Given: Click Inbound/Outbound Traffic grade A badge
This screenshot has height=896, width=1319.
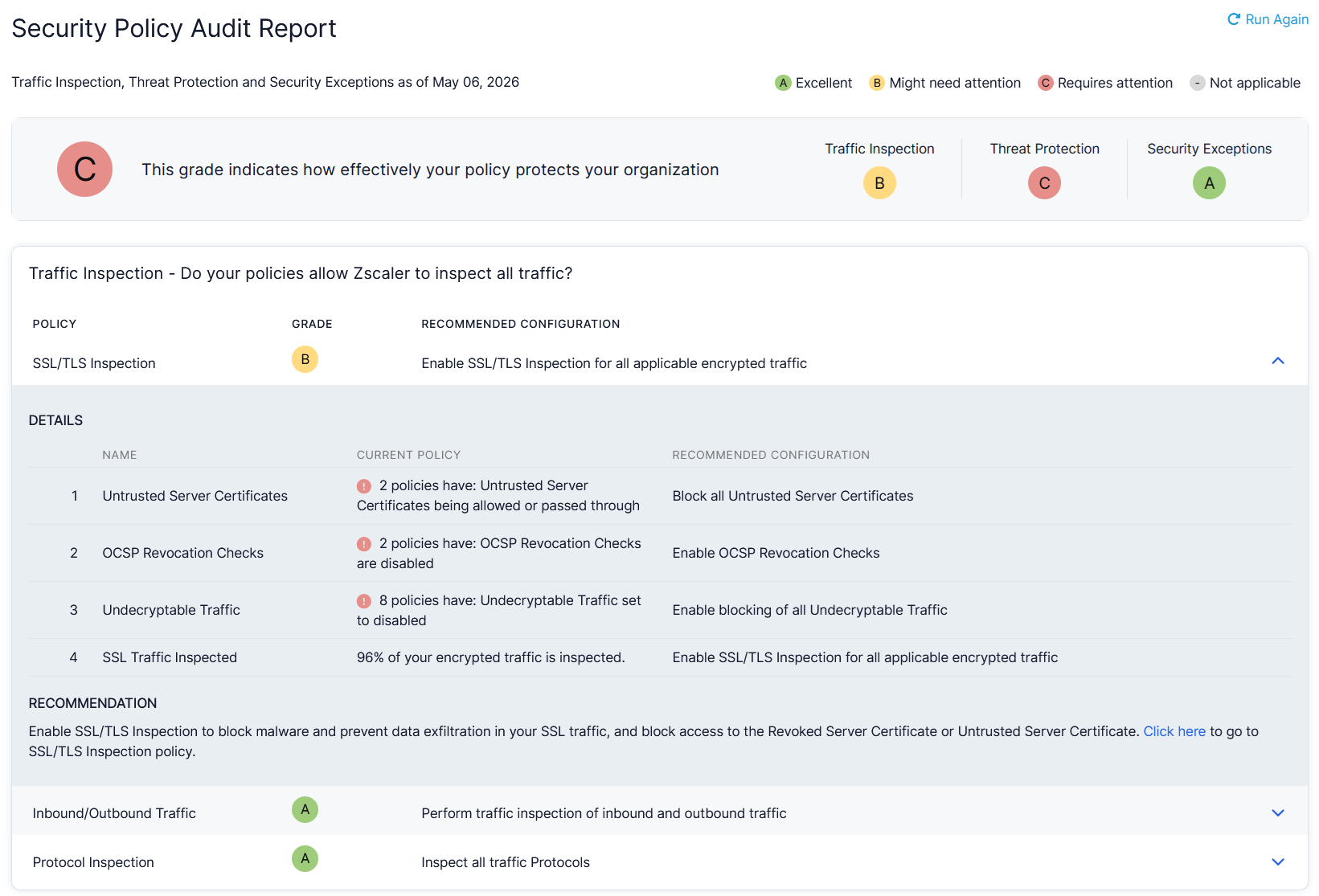Looking at the screenshot, I should [x=305, y=809].
